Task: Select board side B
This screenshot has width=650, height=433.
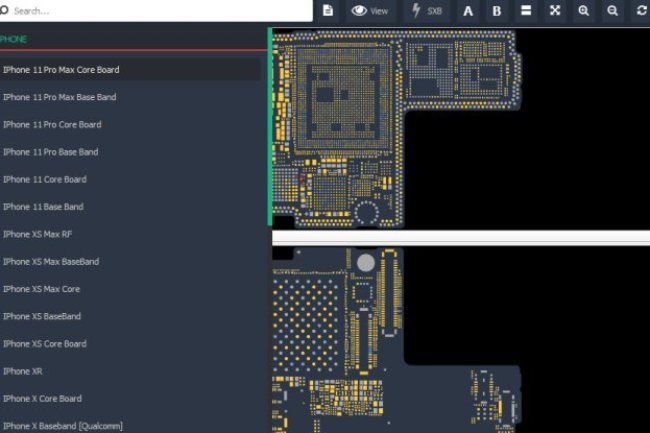Action: coord(497,11)
